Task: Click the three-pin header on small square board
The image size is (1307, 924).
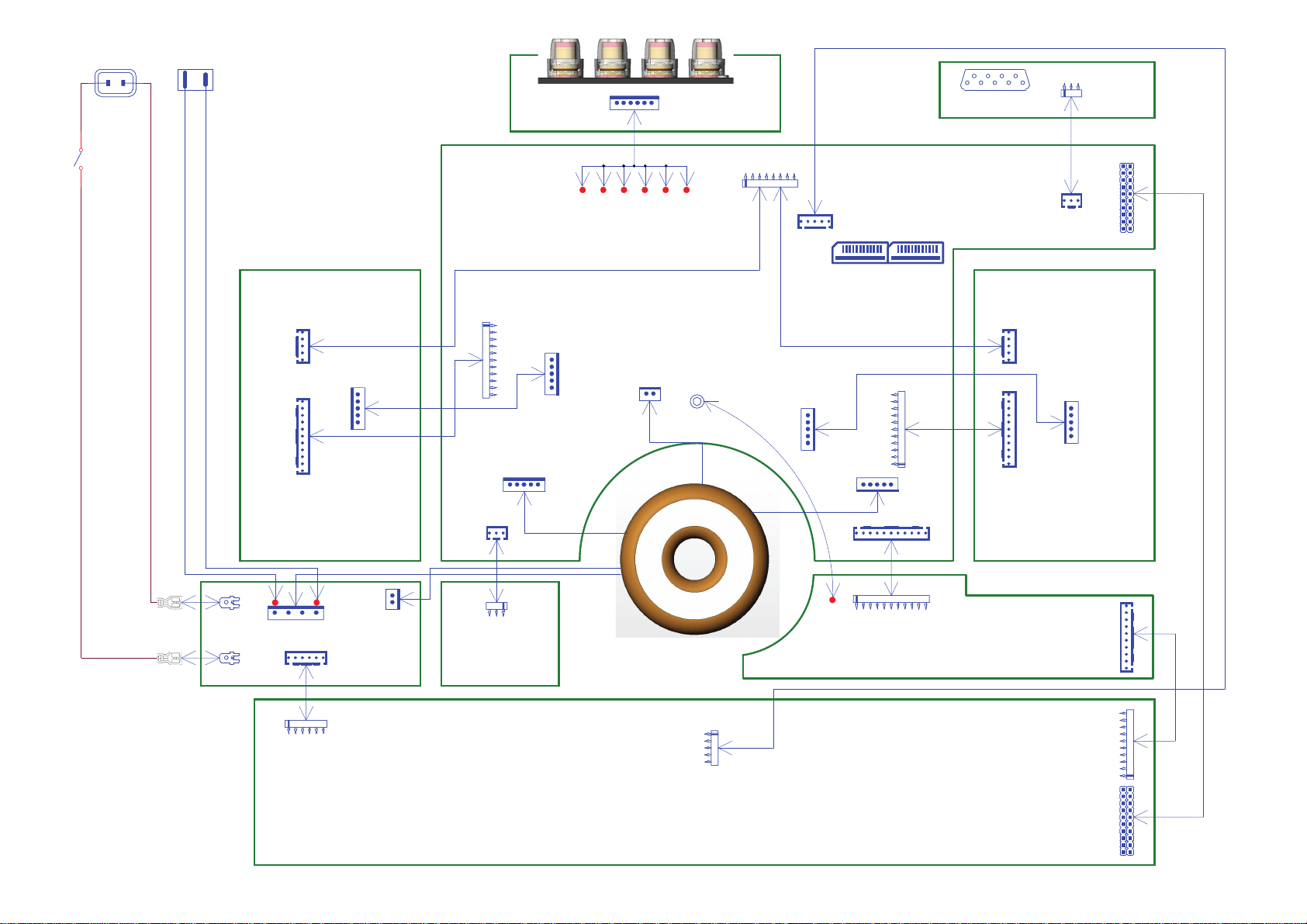Action: [x=496, y=608]
